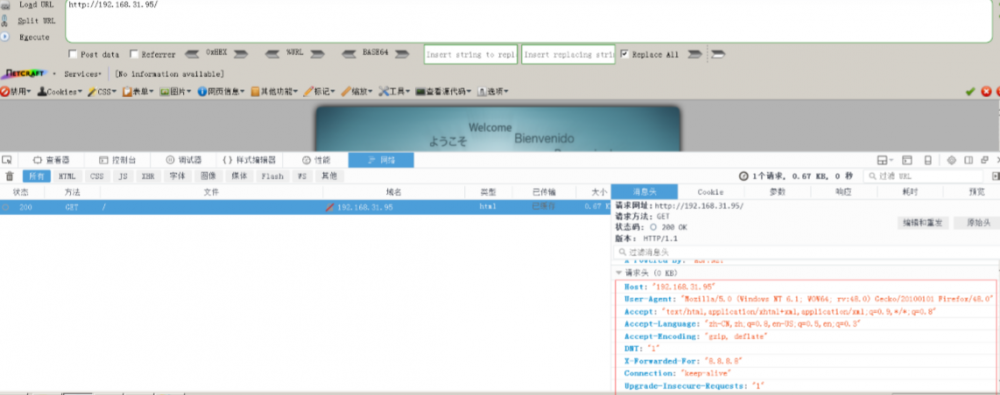Open the Cookie detail tab
The height and width of the screenshot is (395, 1000).
(x=710, y=191)
